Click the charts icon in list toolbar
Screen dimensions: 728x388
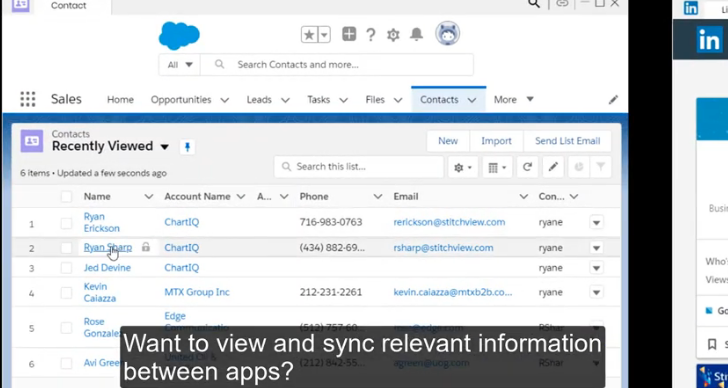[578, 167]
